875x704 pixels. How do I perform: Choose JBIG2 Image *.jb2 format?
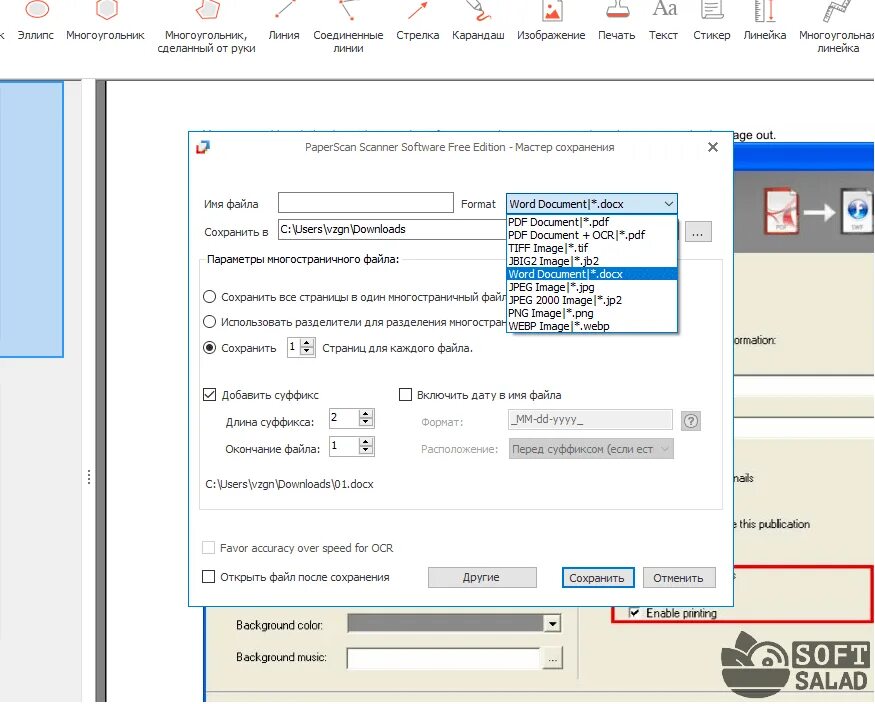[x=592, y=261]
